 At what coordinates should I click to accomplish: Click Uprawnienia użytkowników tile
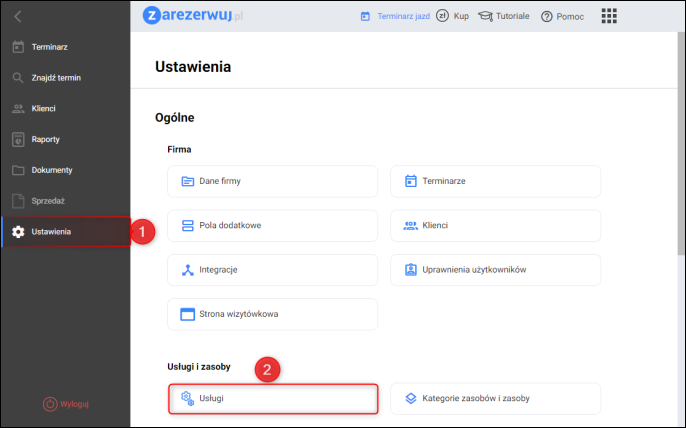495,270
